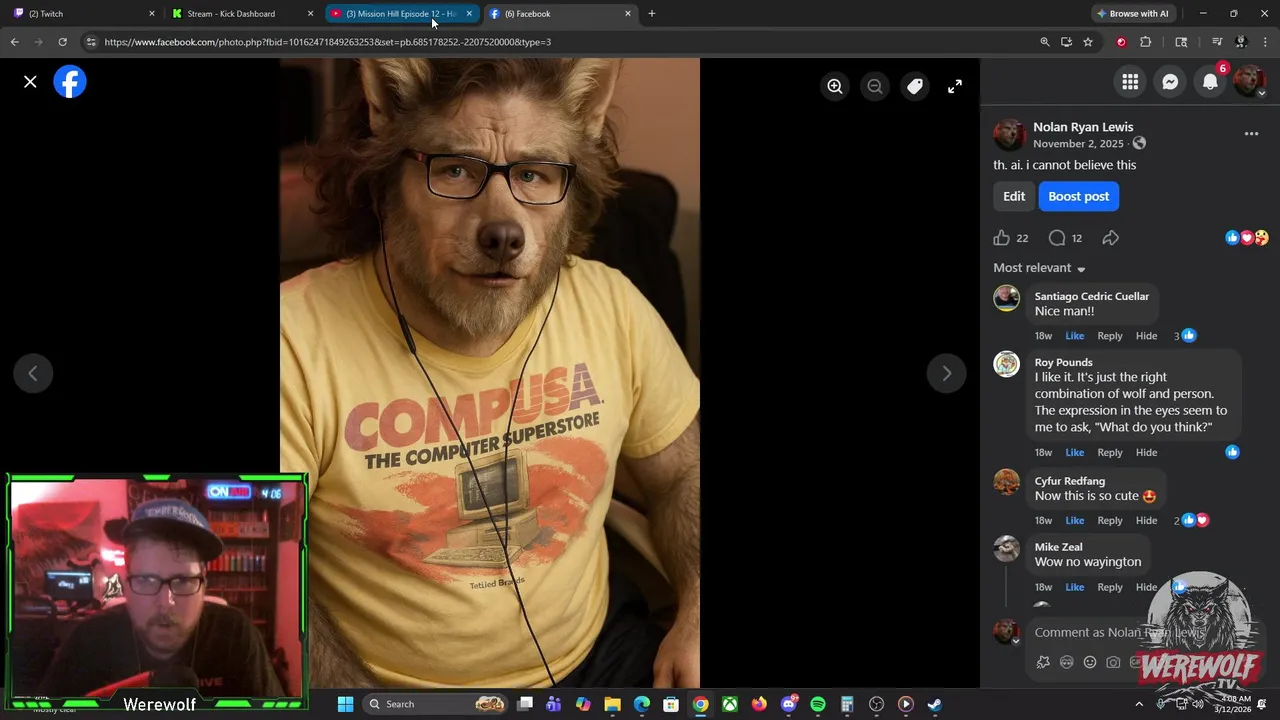This screenshot has height=720, width=1280.
Task: Switch to Stream - Kick Dashboard tab
Action: 242,14
